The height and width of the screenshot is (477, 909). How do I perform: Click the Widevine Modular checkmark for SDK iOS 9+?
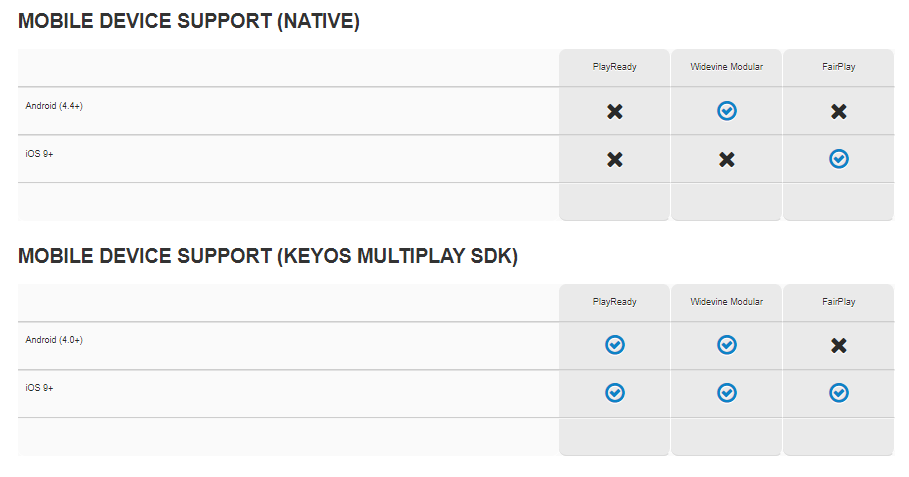point(726,393)
